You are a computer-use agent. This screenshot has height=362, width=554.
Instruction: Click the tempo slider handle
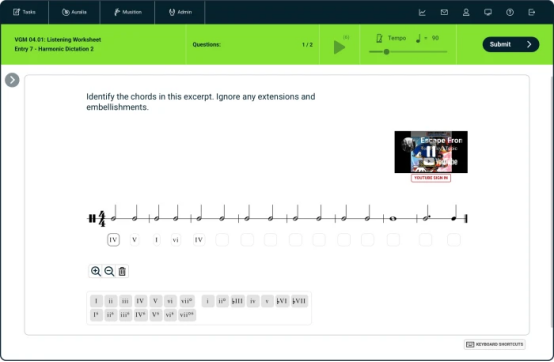(x=387, y=52)
